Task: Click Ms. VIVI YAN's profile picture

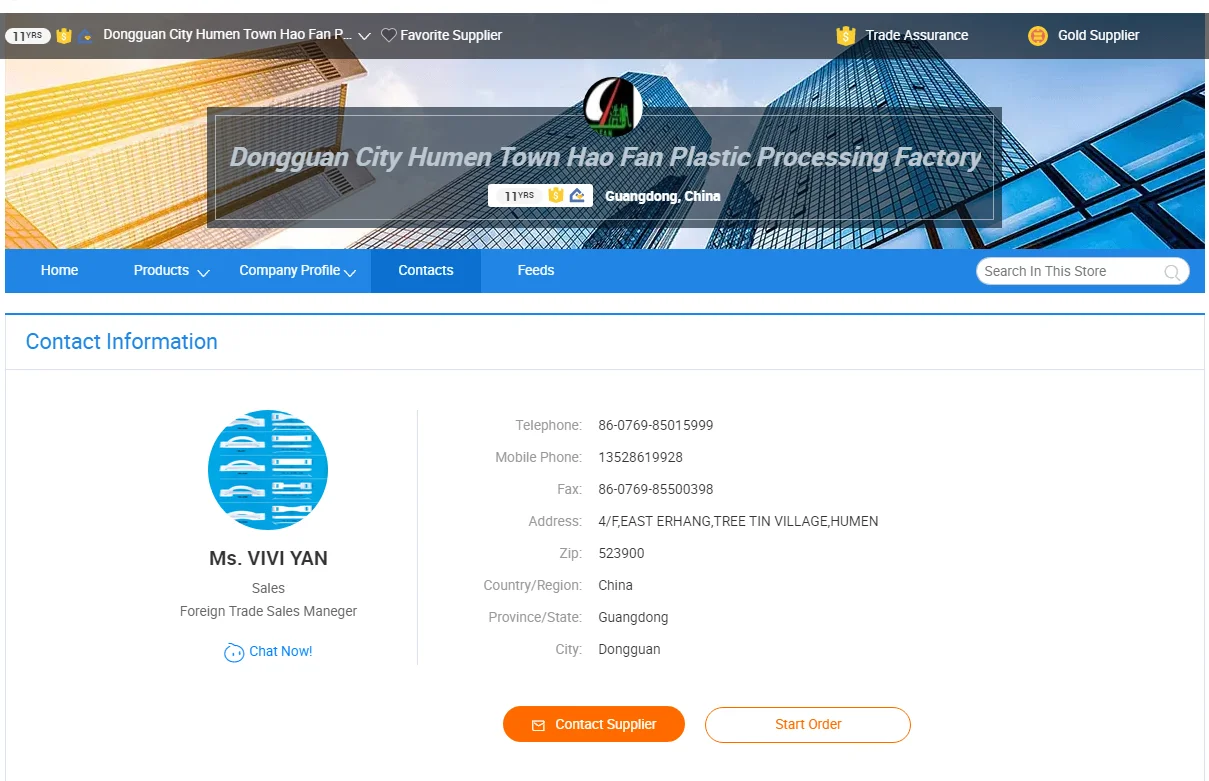Action: pyautogui.click(x=268, y=470)
